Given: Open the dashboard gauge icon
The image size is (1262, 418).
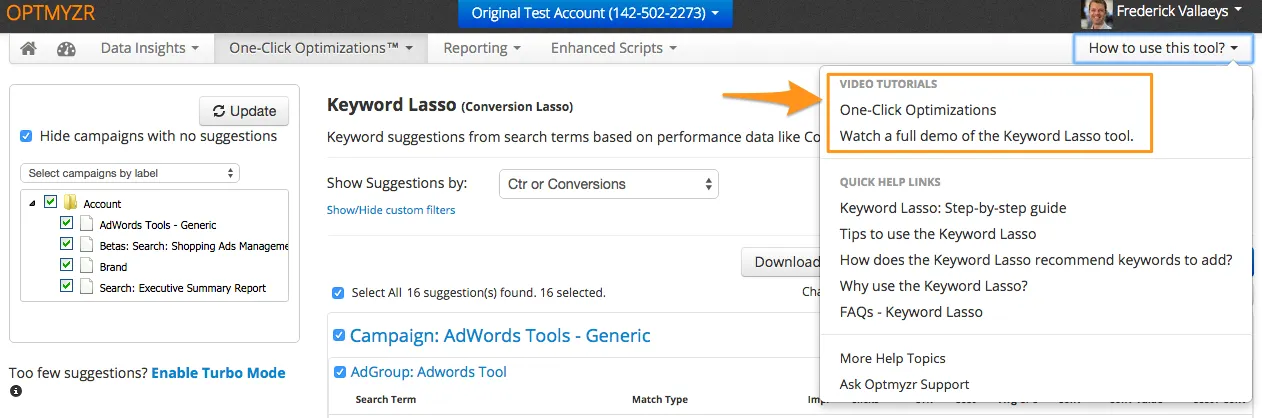Looking at the screenshot, I should pyautogui.click(x=67, y=48).
